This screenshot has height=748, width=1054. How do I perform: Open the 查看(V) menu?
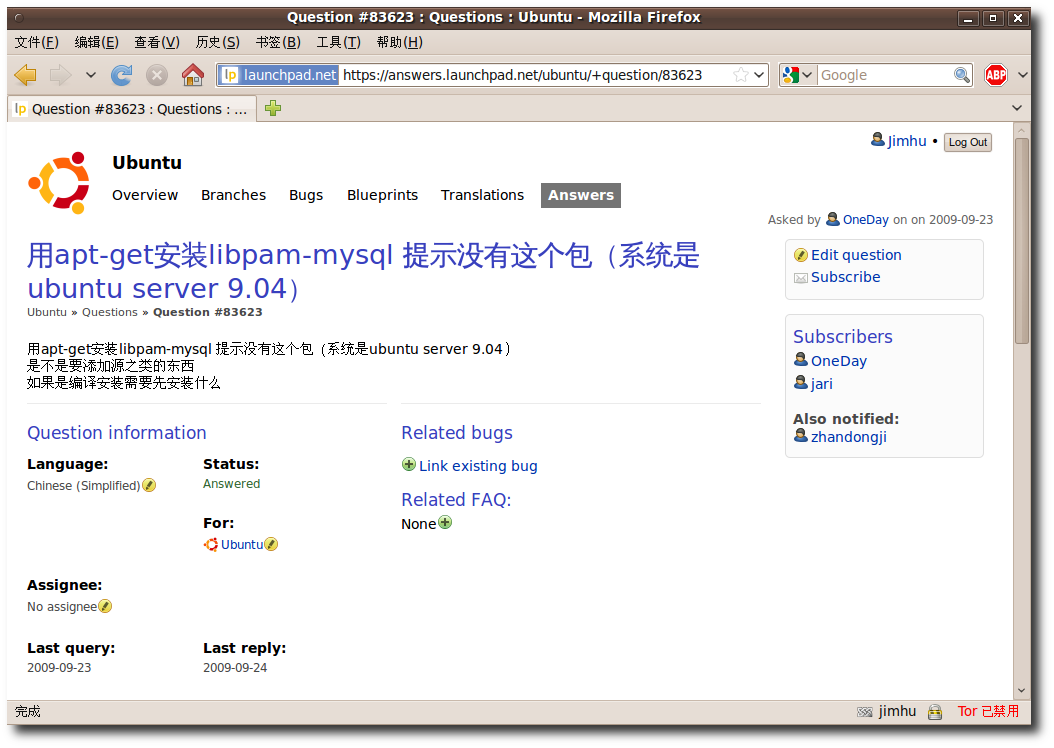click(157, 42)
